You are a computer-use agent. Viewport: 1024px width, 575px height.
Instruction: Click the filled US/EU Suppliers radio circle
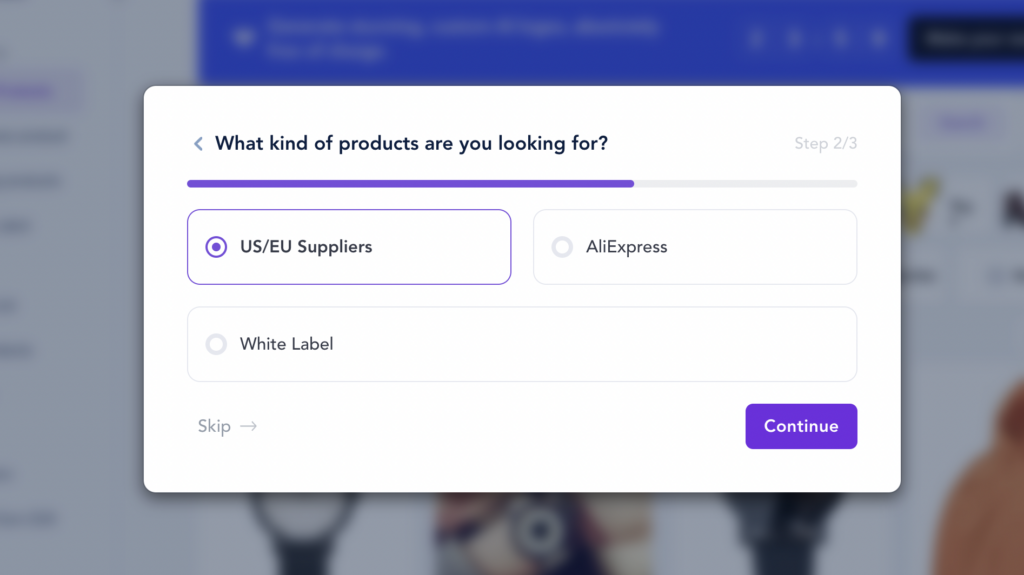point(216,247)
